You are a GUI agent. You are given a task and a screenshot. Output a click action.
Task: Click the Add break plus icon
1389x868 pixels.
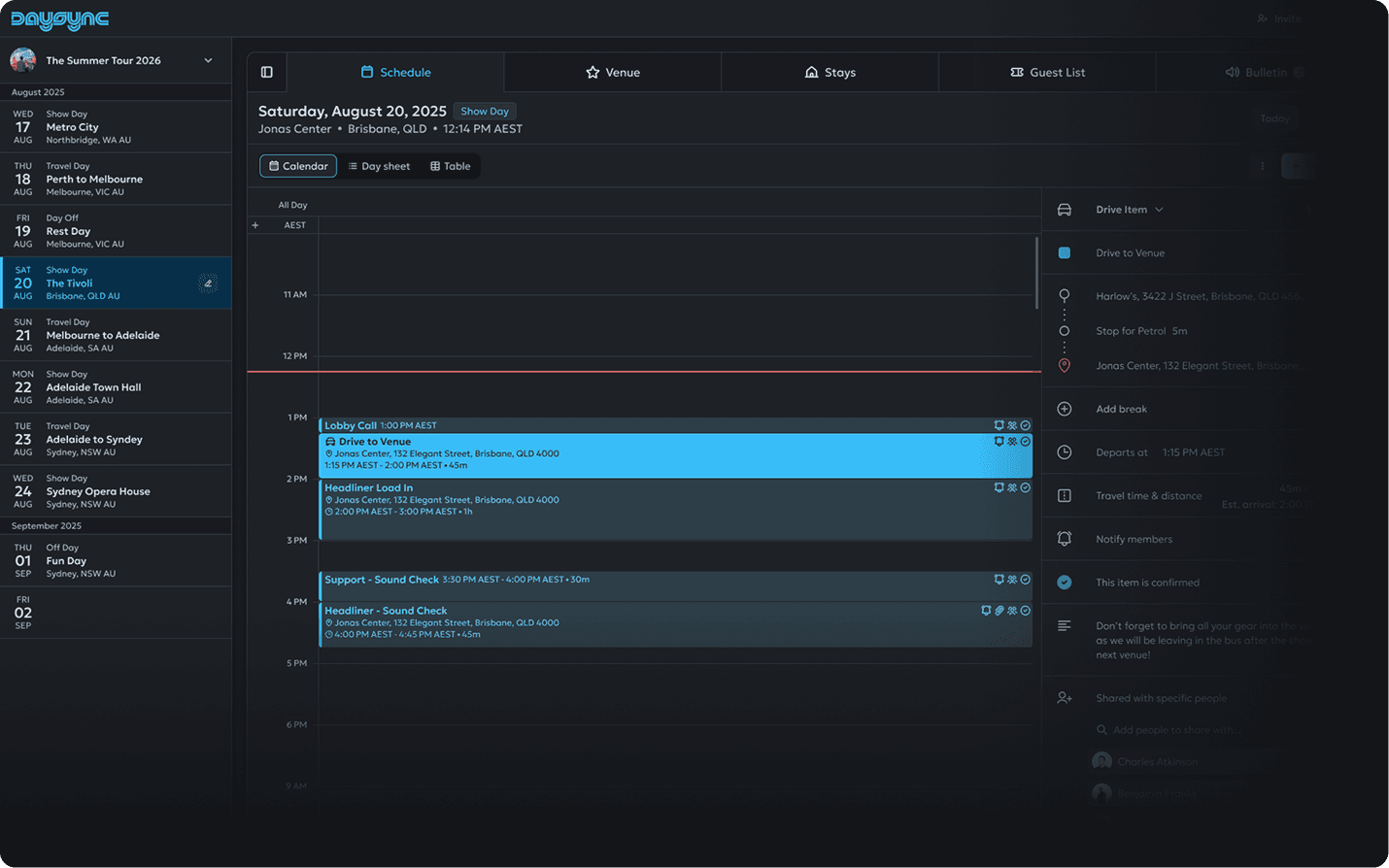point(1065,408)
